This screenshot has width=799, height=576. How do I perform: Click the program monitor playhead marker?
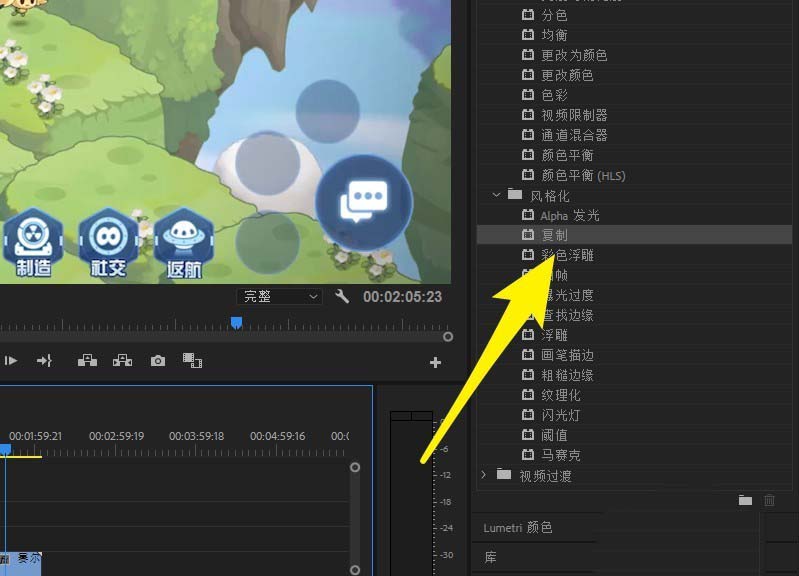point(236,323)
